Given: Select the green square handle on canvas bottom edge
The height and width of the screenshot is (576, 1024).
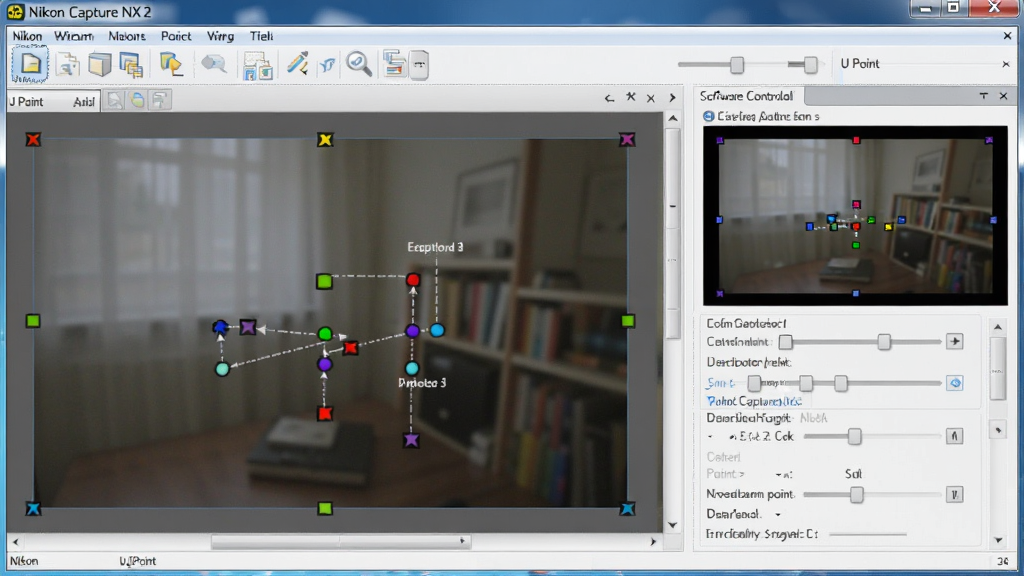Looking at the screenshot, I should (x=325, y=509).
